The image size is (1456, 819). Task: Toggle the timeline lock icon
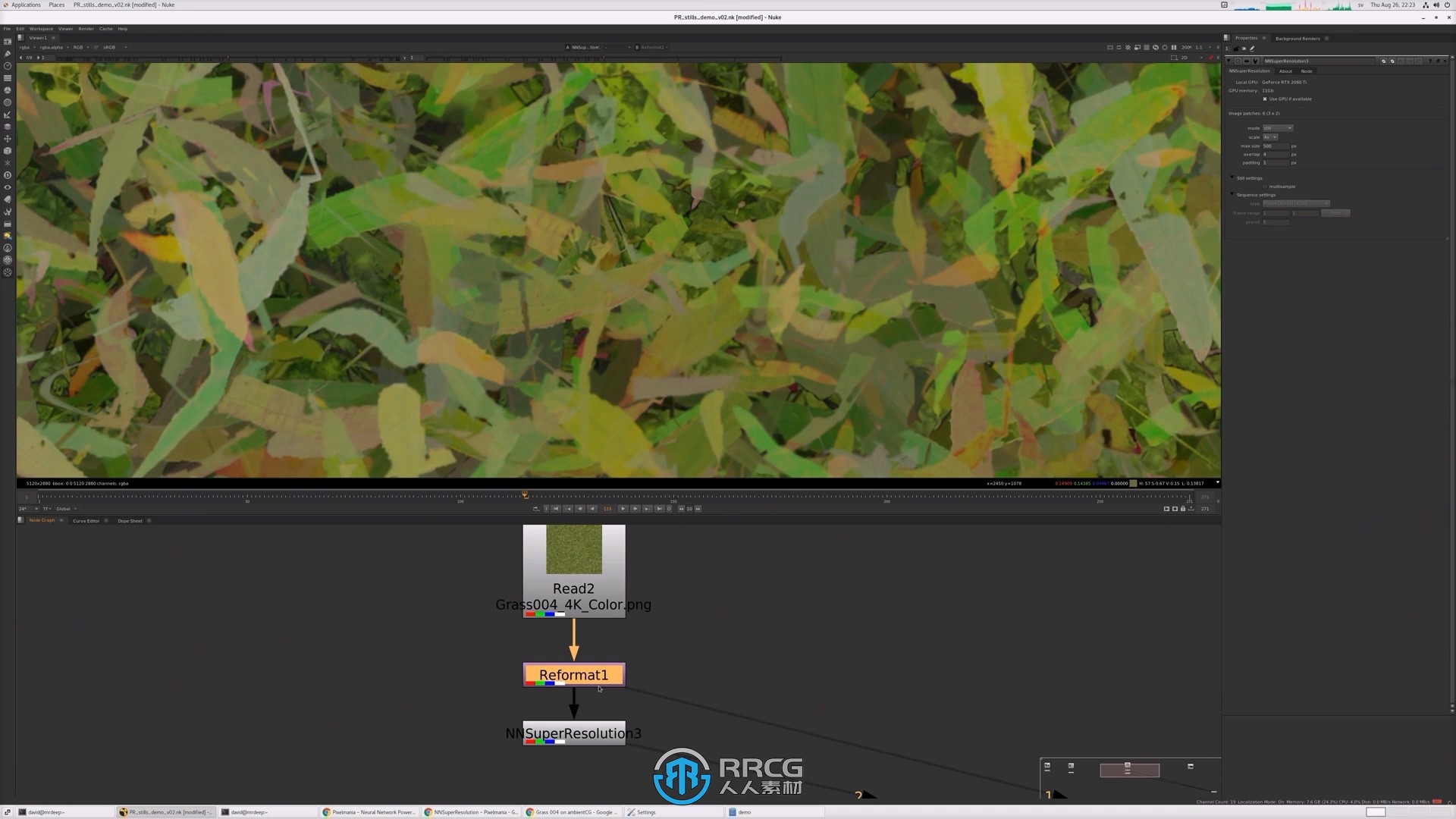pos(1183,509)
